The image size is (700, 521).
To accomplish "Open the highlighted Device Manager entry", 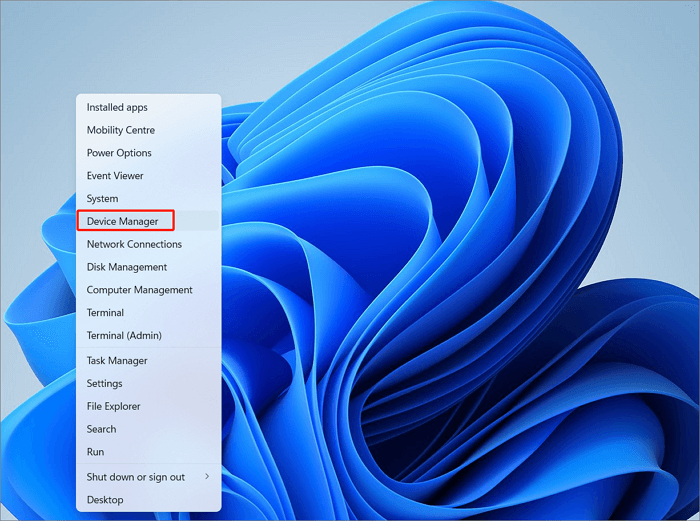I will click(123, 221).
